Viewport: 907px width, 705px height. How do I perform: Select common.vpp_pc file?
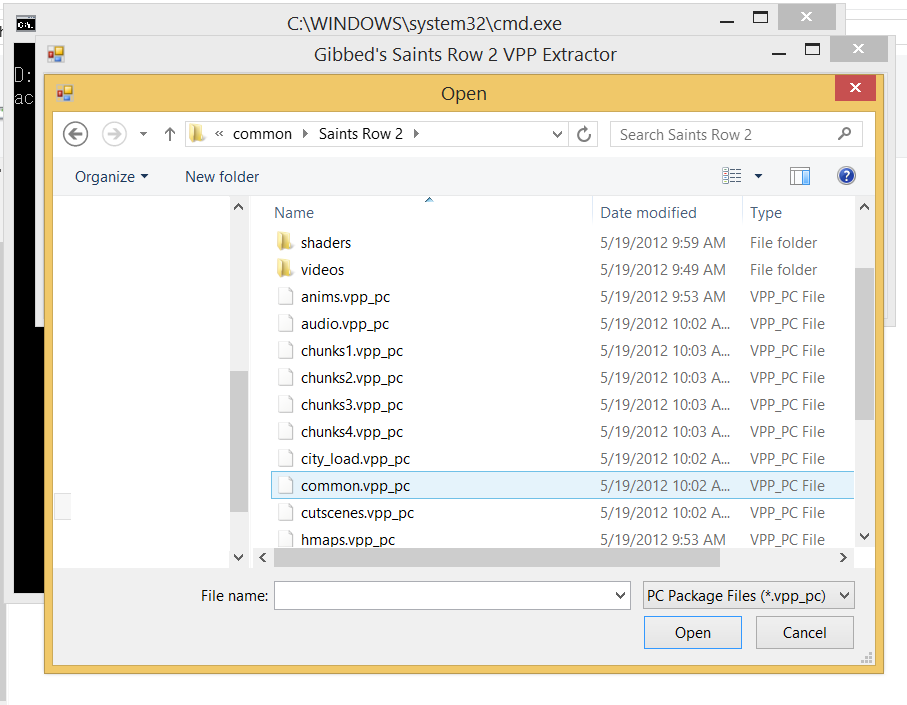(562, 485)
